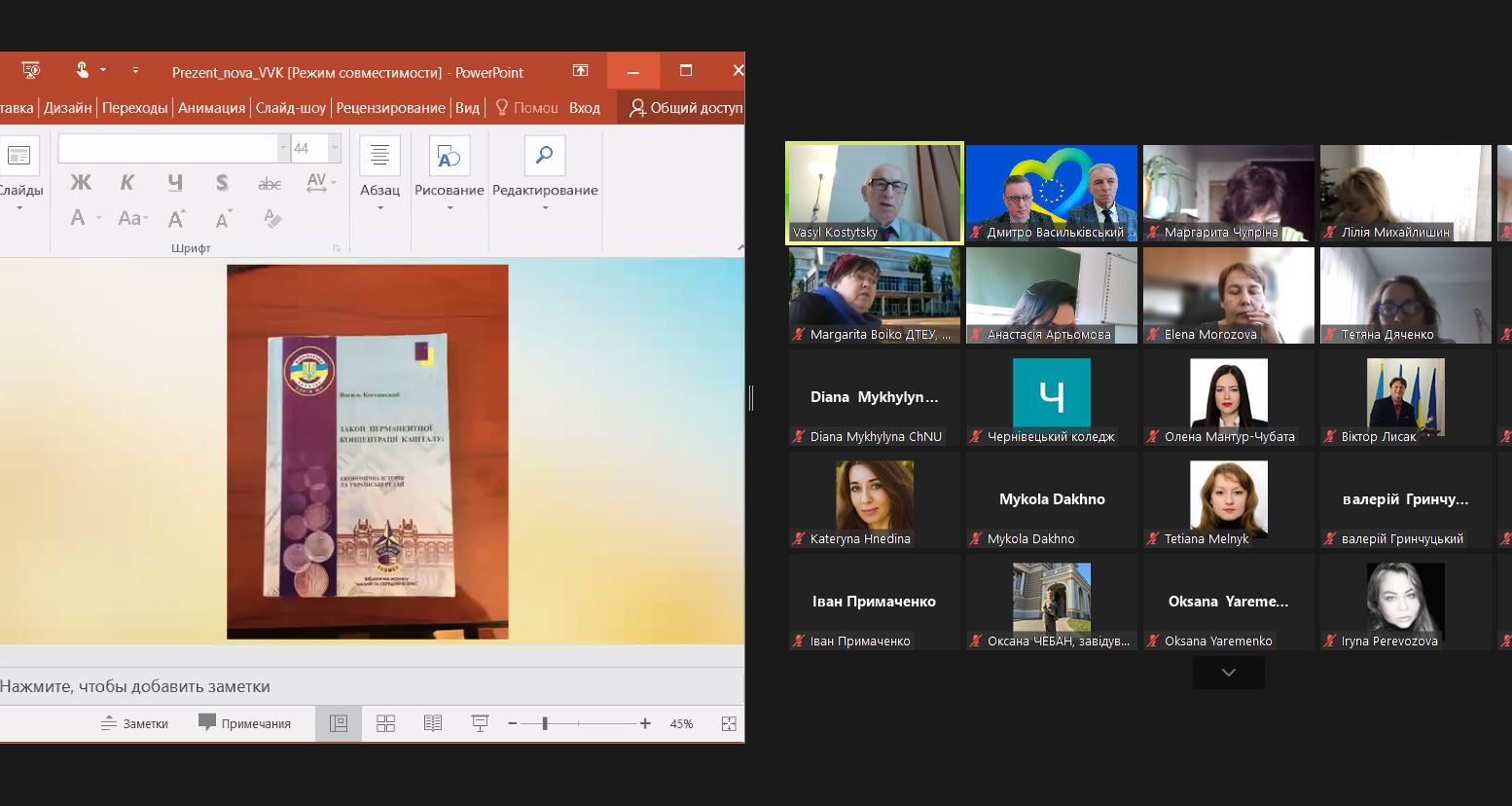Open Reading view from status bar
1512x806 pixels.
(x=433, y=723)
